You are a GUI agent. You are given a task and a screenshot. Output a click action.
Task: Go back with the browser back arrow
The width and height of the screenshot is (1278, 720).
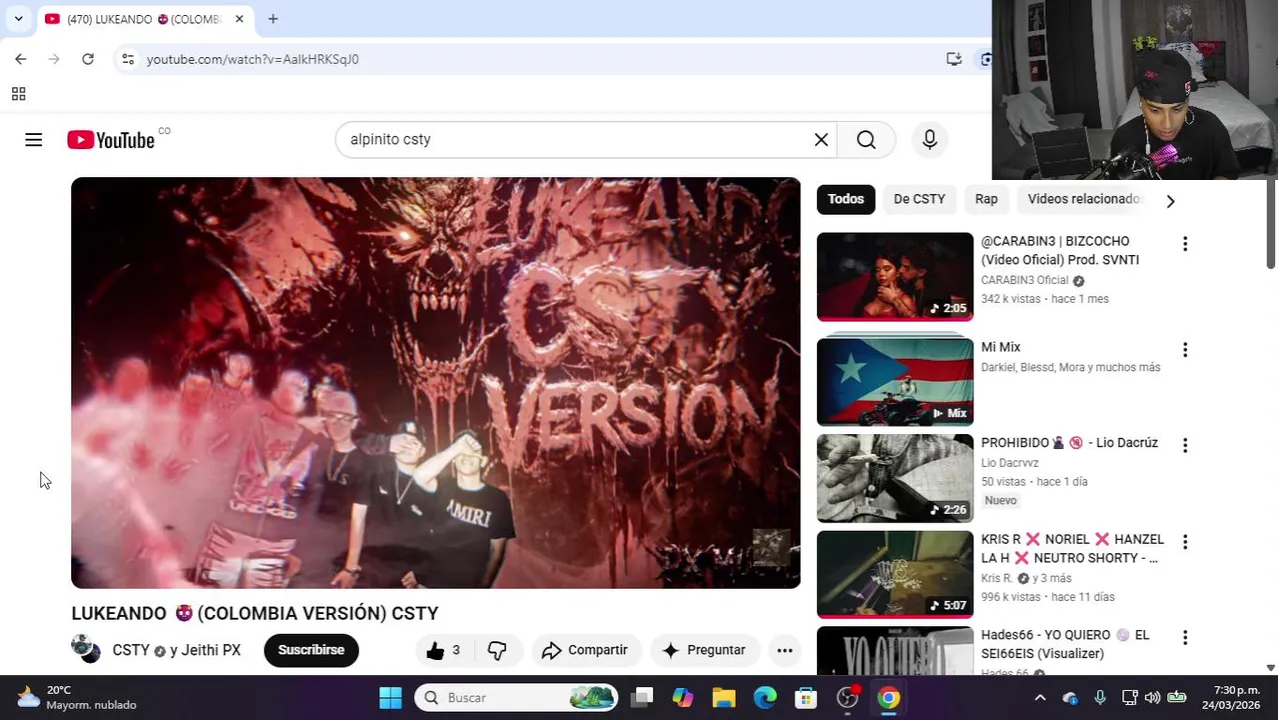pyautogui.click(x=21, y=59)
